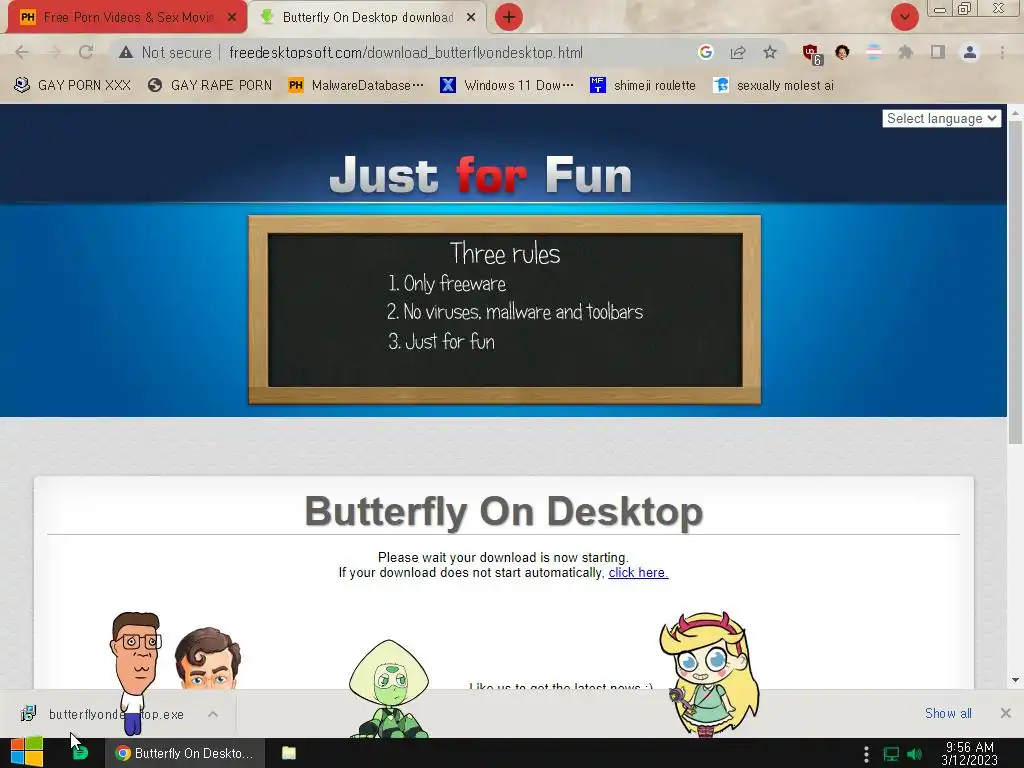Expand the butterflyondesktop.exe download options chevron
This screenshot has height=768, width=1024.
click(213, 714)
